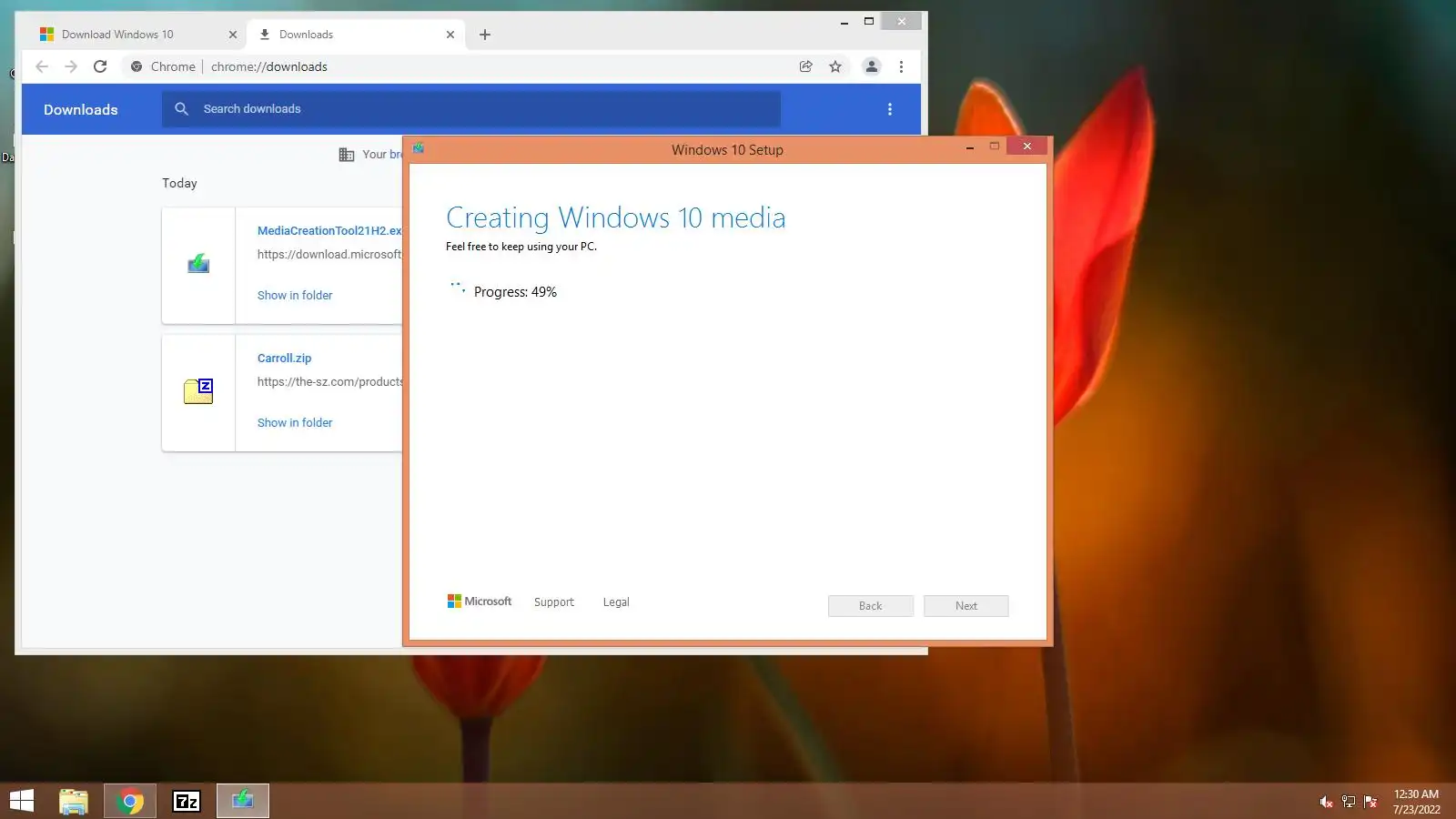The width and height of the screenshot is (1456, 819).
Task: Reload the Chrome downloads page
Action: tap(100, 66)
